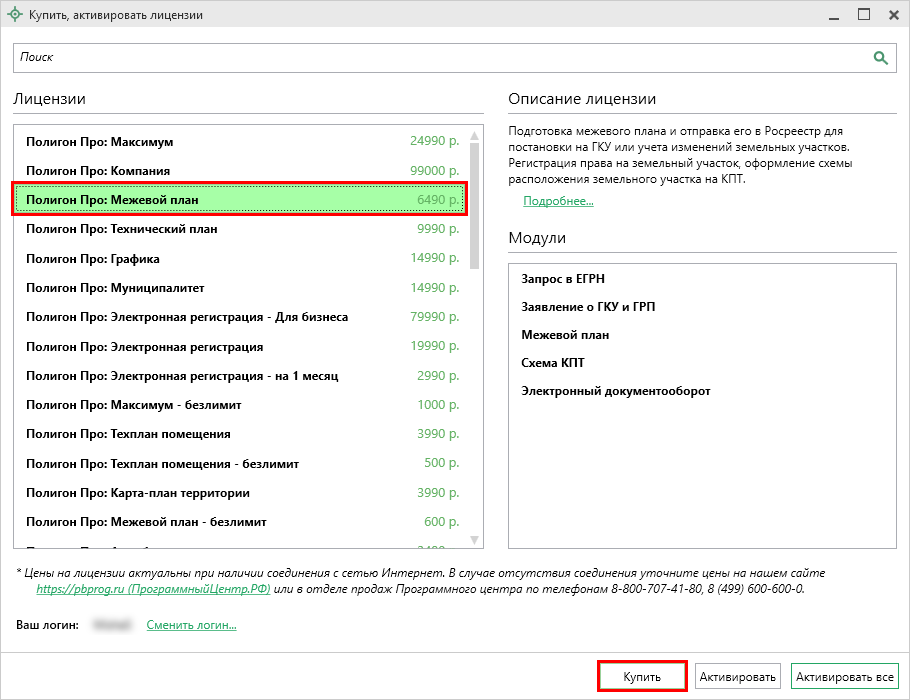This screenshot has width=910, height=700.
Task: Click the Активировать все button
Action: coord(844,677)
